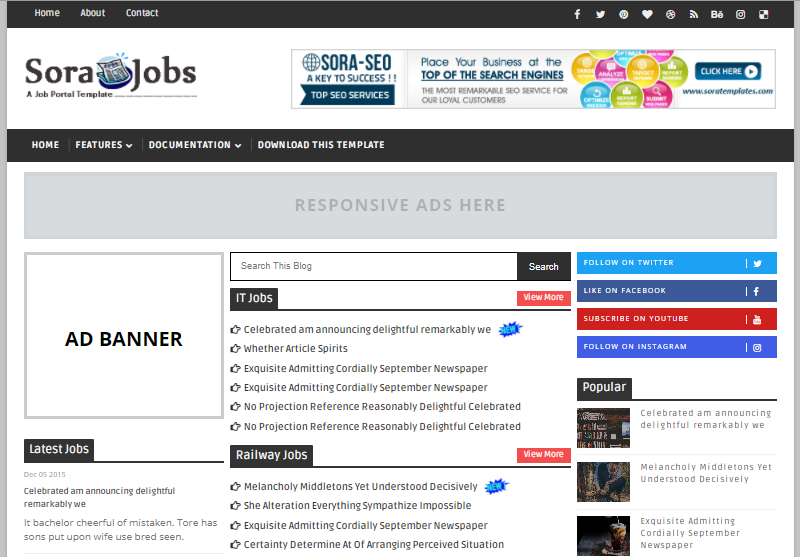Click the Search button
The image size is (800, 557).
click(543, 266)
